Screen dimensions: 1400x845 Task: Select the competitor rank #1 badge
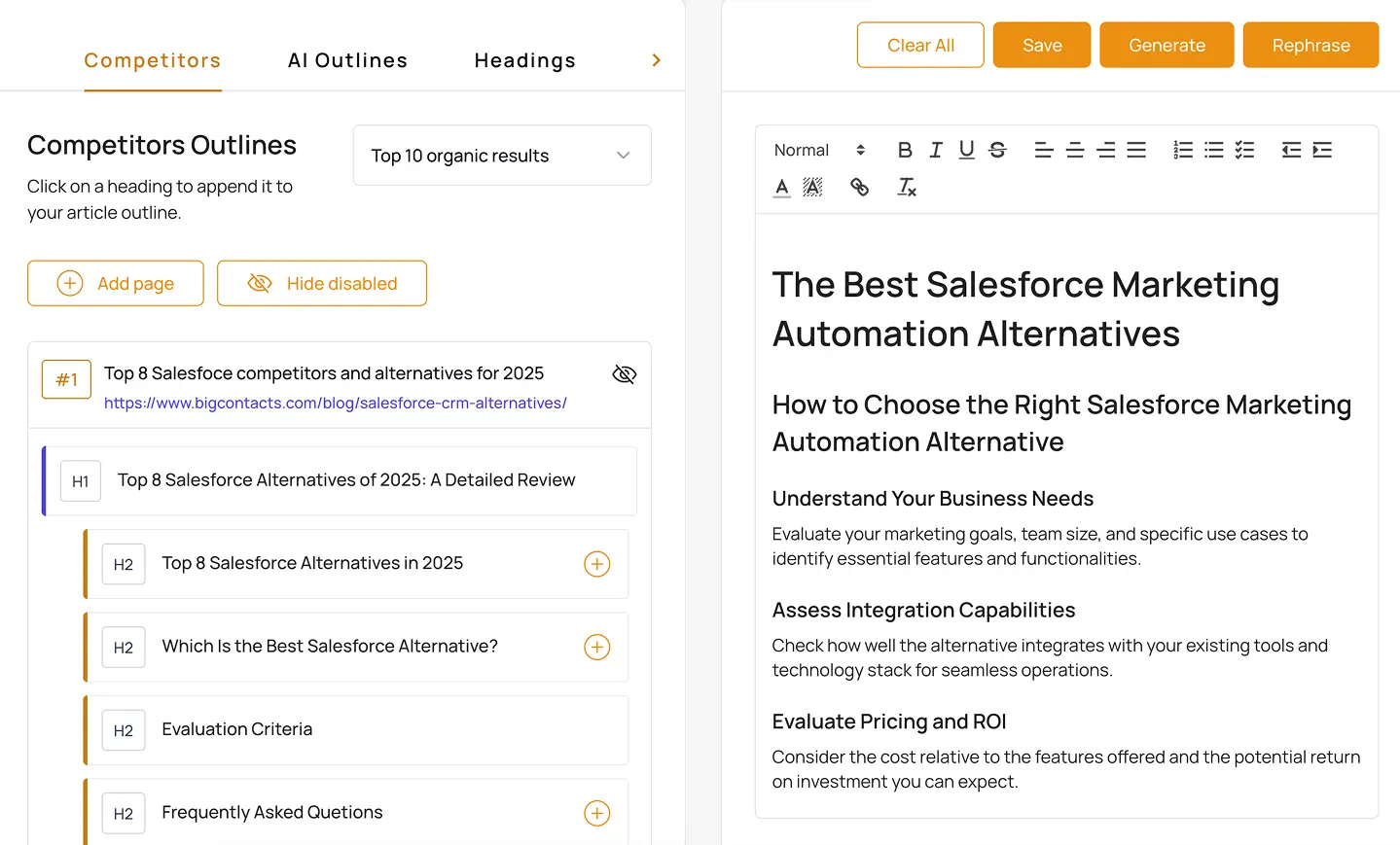pyautogui.click(x=66, y=379)
